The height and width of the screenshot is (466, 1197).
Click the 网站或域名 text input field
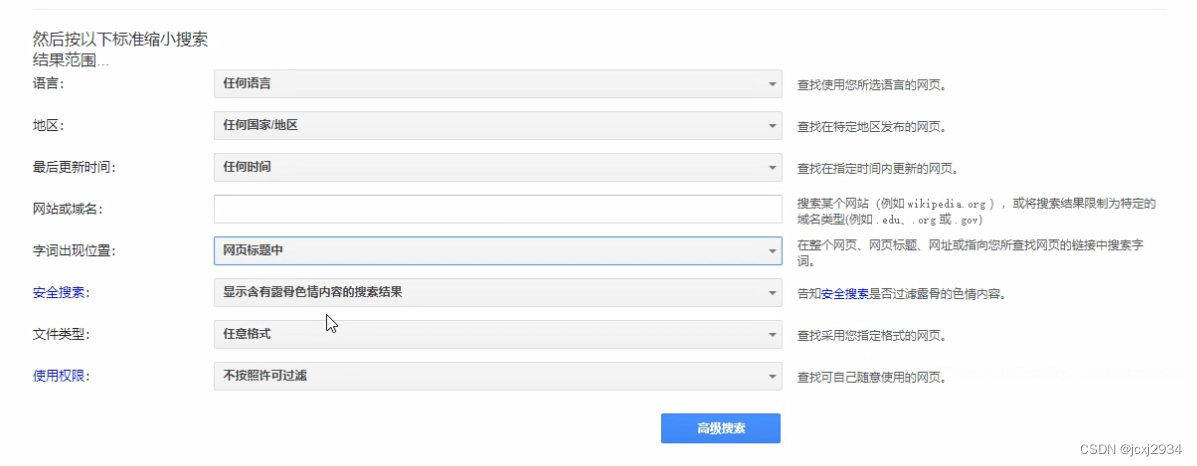497,209
